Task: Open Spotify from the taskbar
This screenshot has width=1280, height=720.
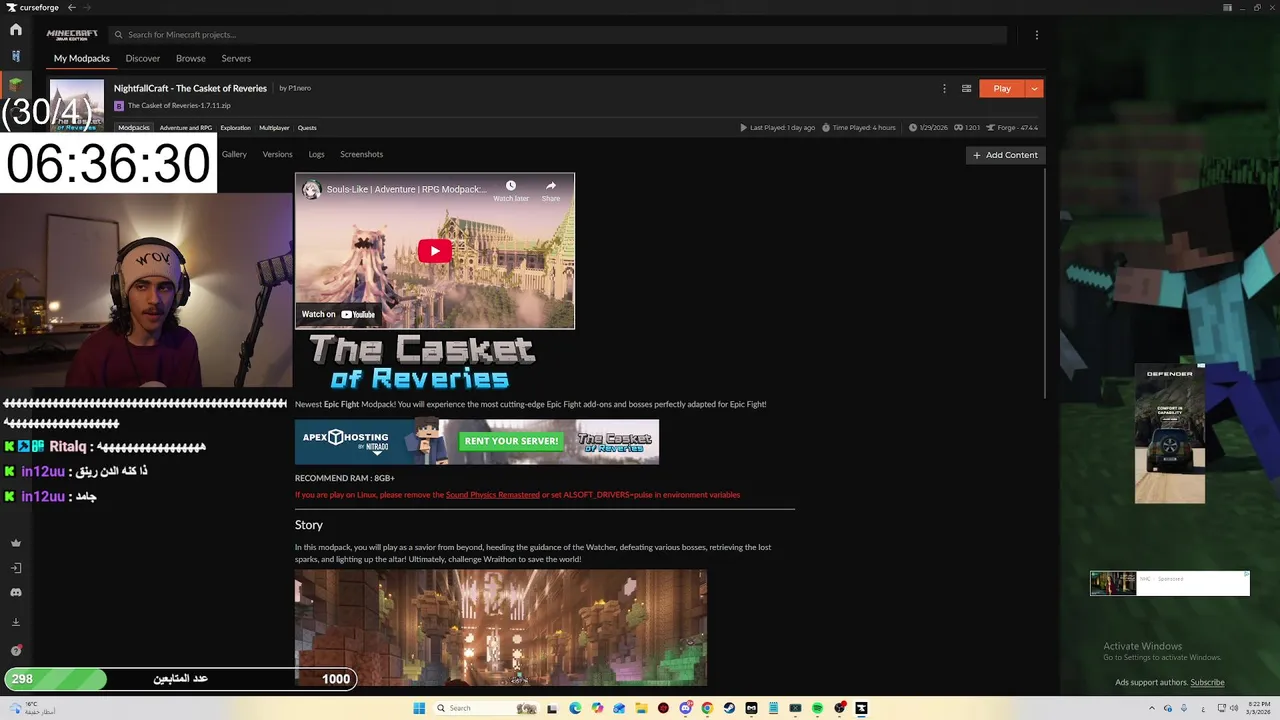Action: [817, 708]
